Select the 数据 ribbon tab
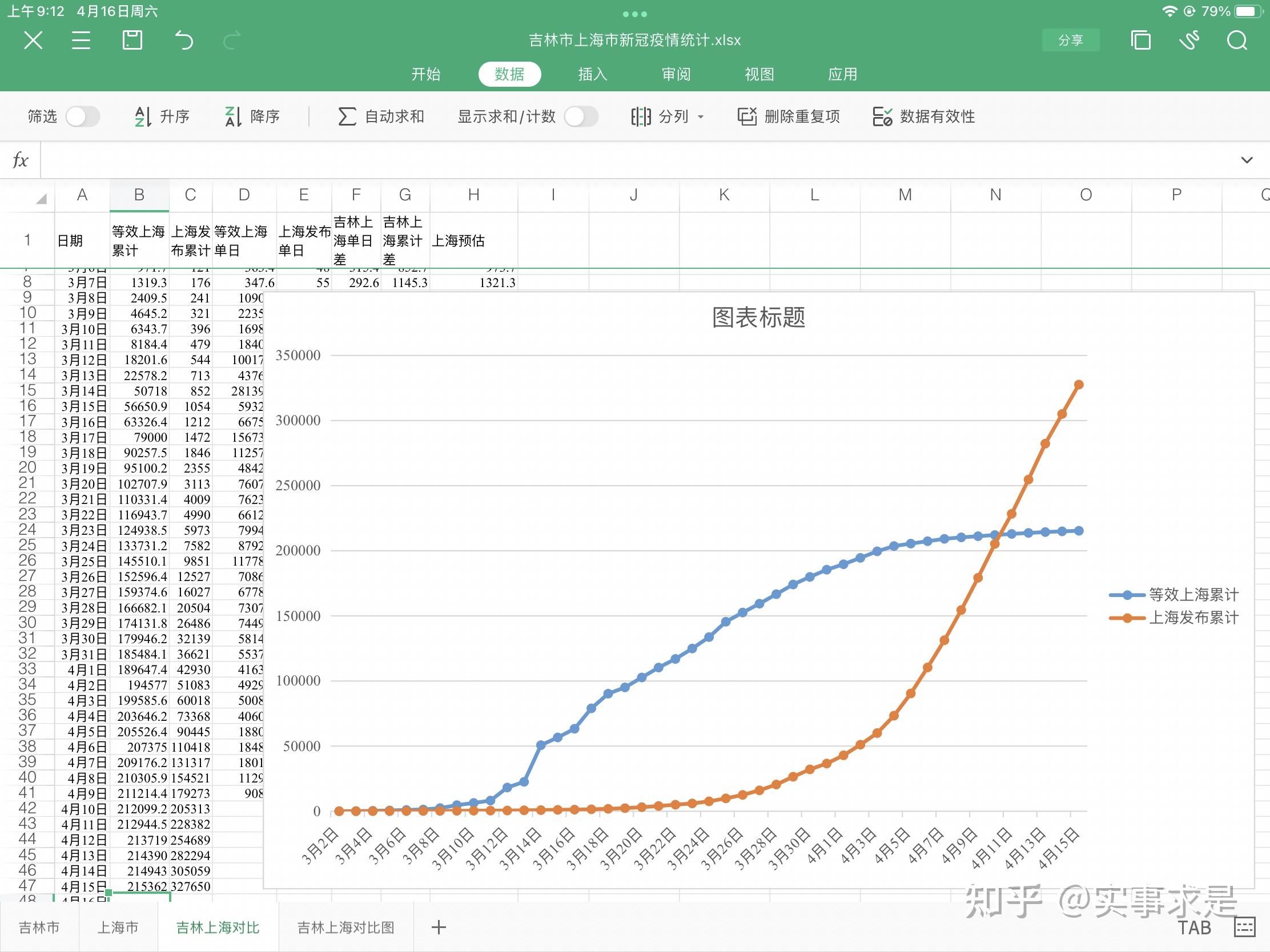The width and height of the screenshot is (1270, 952). click(x=509, y=74)
